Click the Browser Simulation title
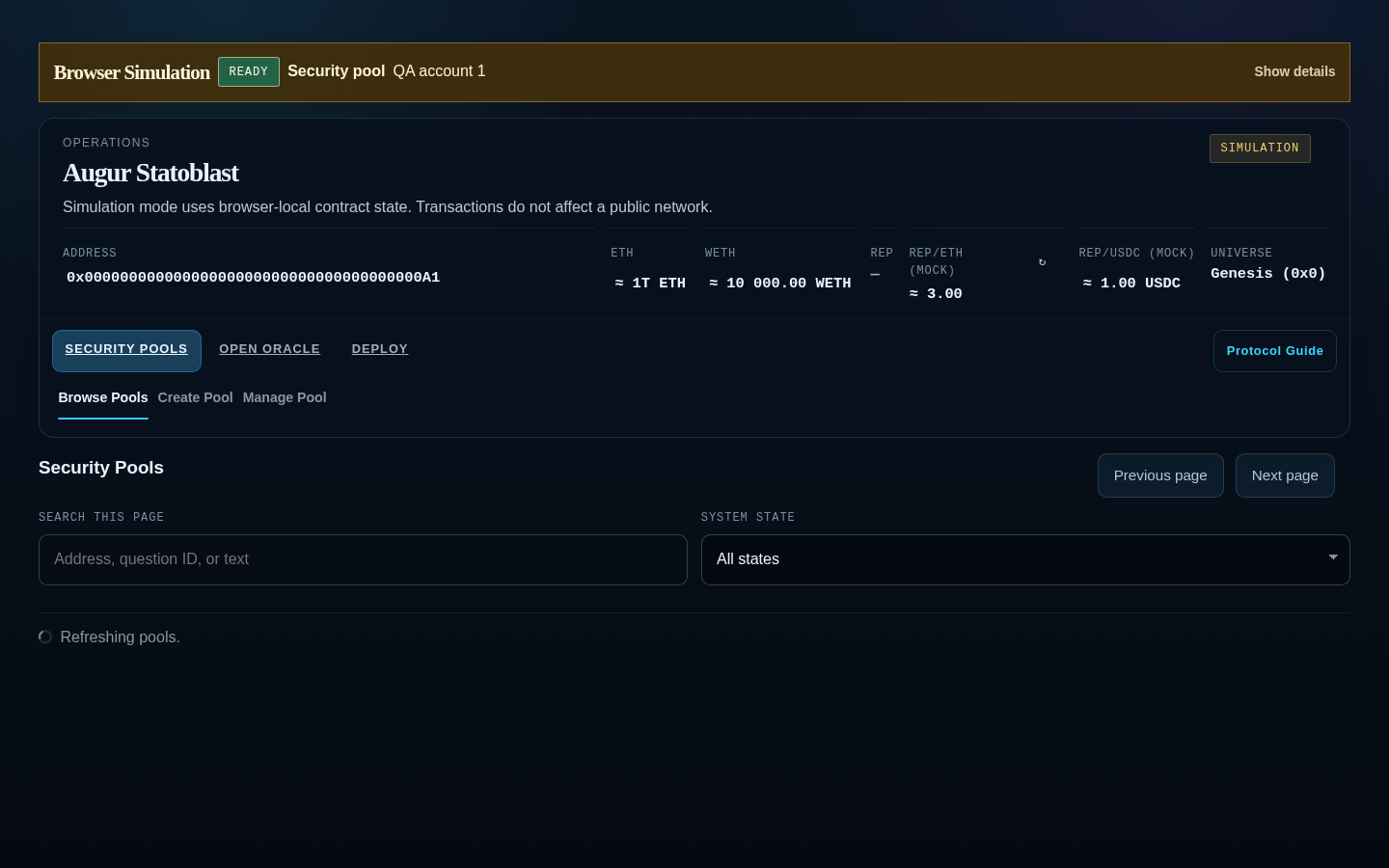 click(x=132, y=72)
